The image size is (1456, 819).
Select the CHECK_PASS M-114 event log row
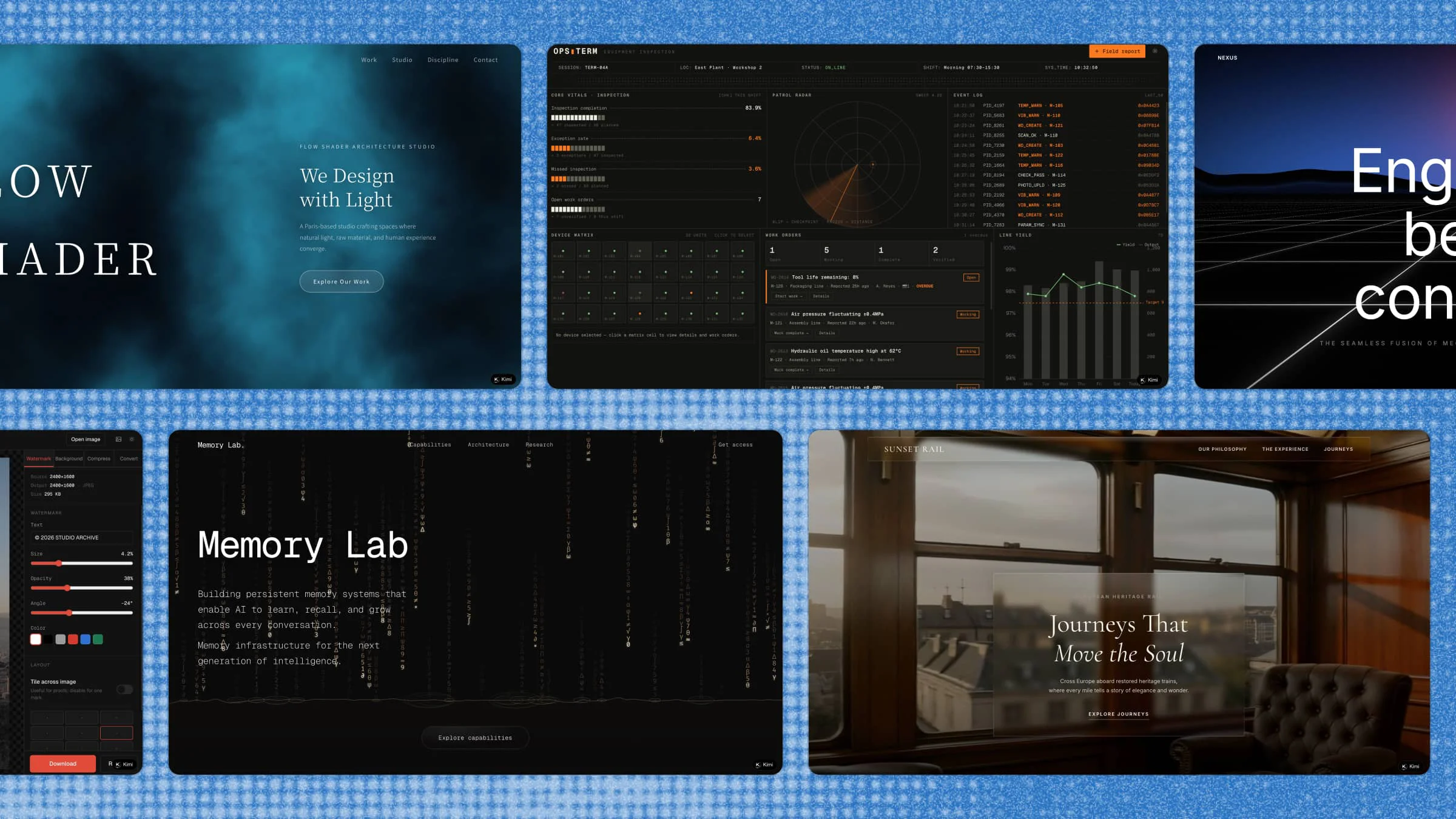pyautogui.click(x=1057, y=175)
